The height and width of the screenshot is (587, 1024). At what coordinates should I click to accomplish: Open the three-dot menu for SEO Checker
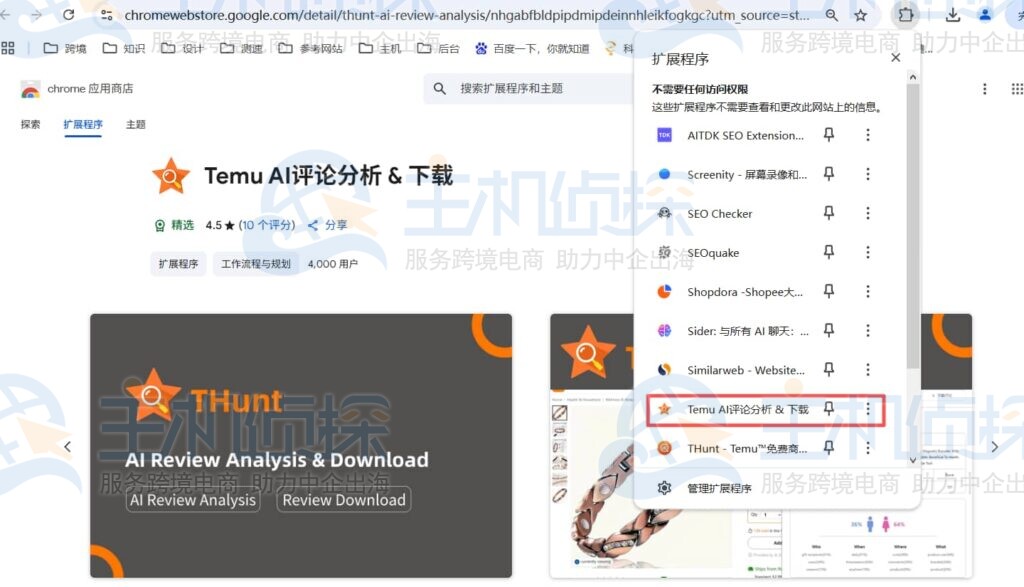(x=866, y=213)
